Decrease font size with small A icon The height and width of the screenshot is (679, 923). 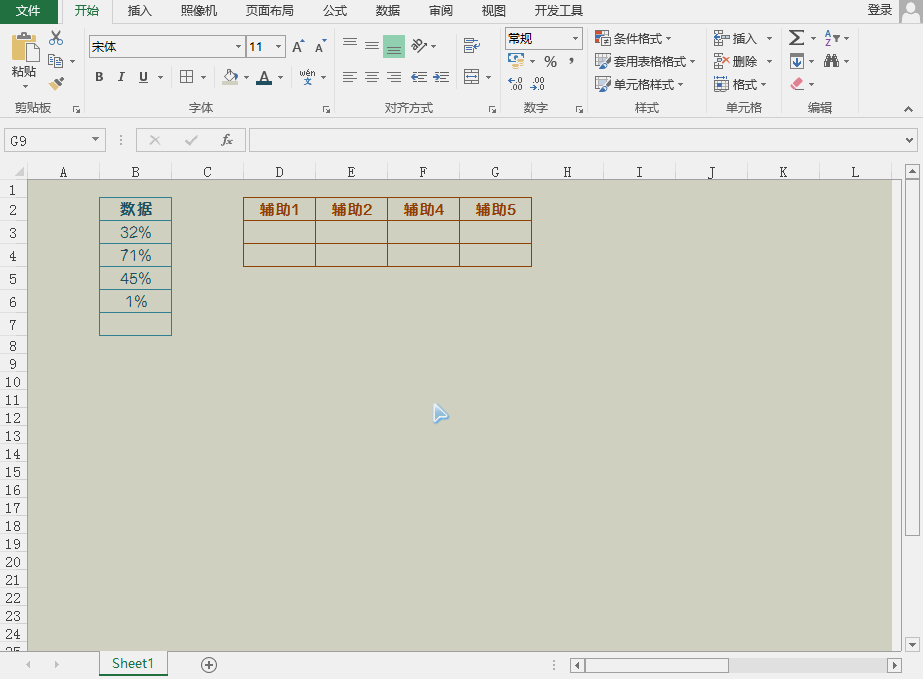(320, 47)
